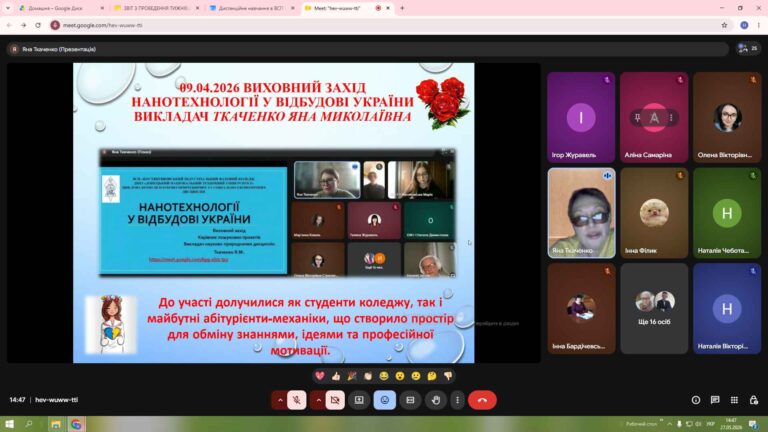The width and height of the screenshot is (768, 432).
Task: Send the surprised face reaction
Action: tap(400, 376)
